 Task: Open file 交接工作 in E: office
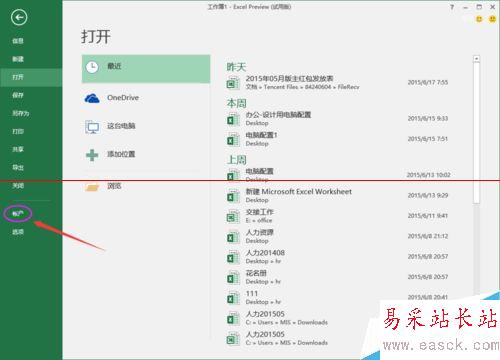(x=259, y=212)
